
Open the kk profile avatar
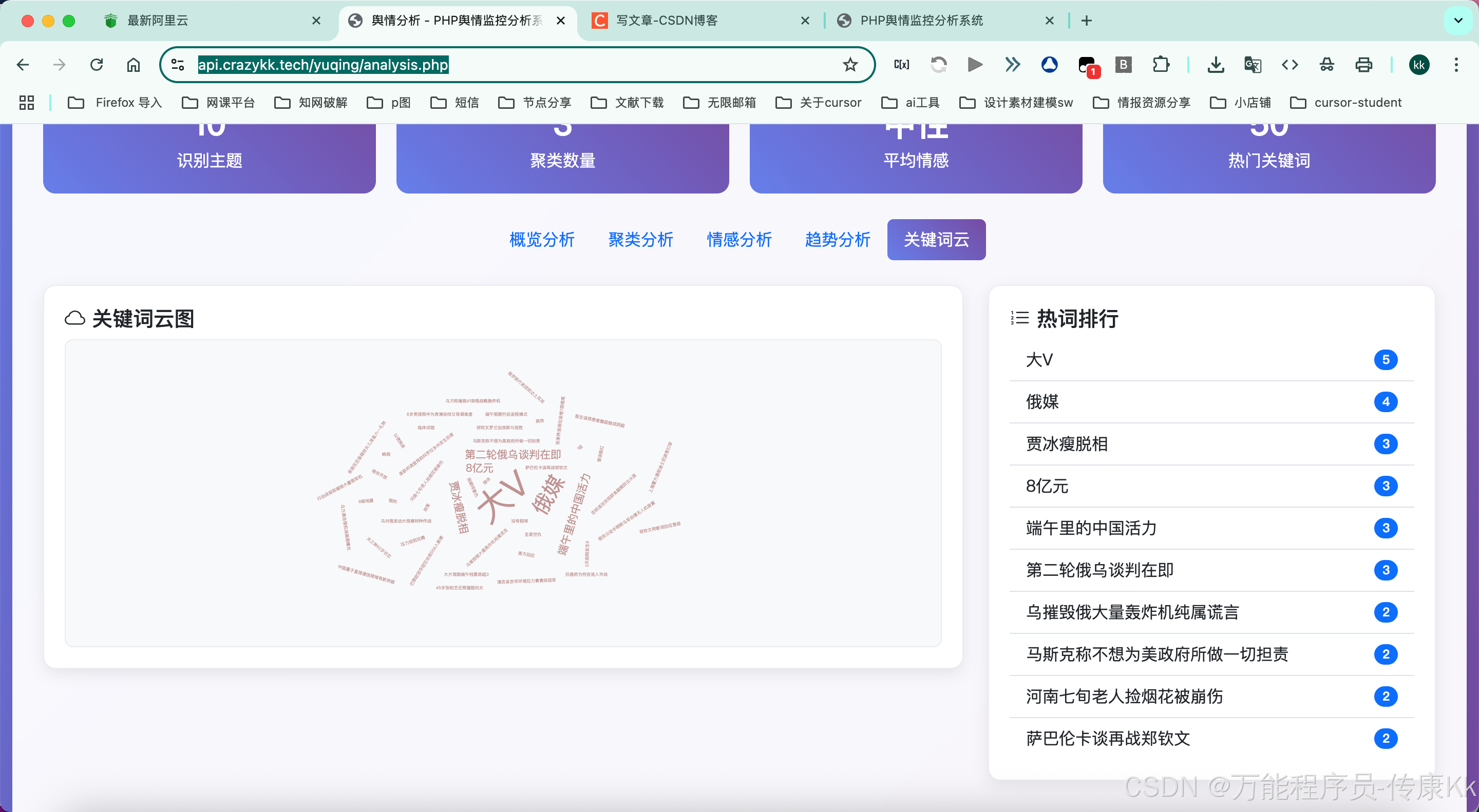(x=1419, y=65)
